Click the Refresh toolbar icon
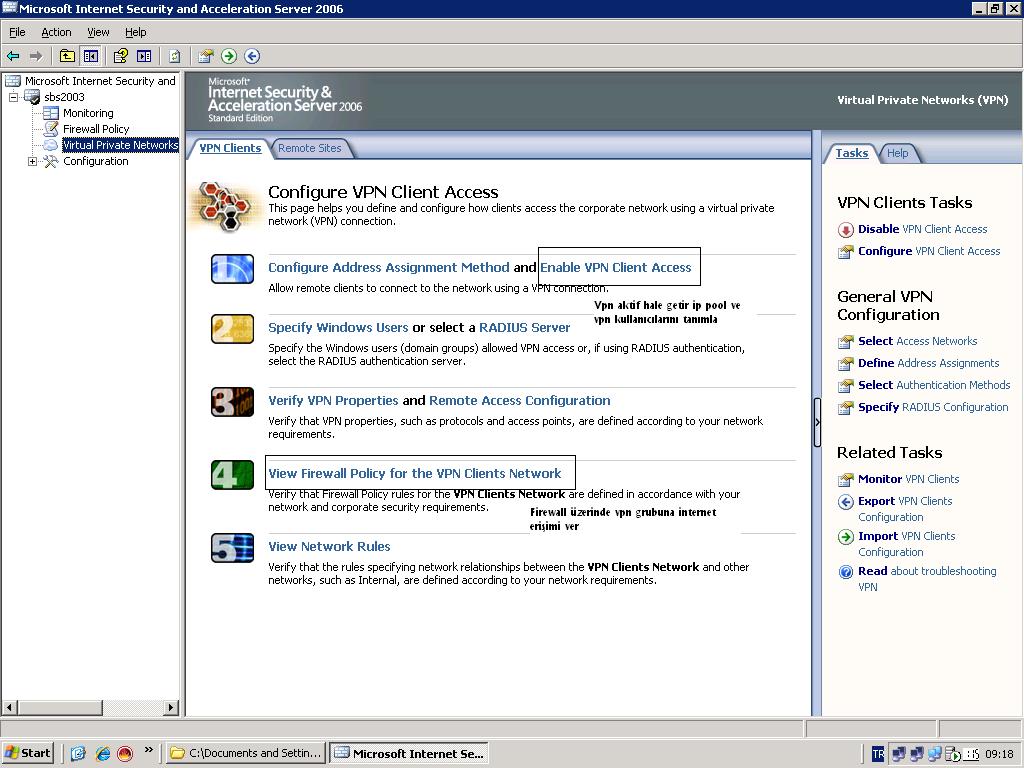The image size is (1024, 768). coord(174,56)
